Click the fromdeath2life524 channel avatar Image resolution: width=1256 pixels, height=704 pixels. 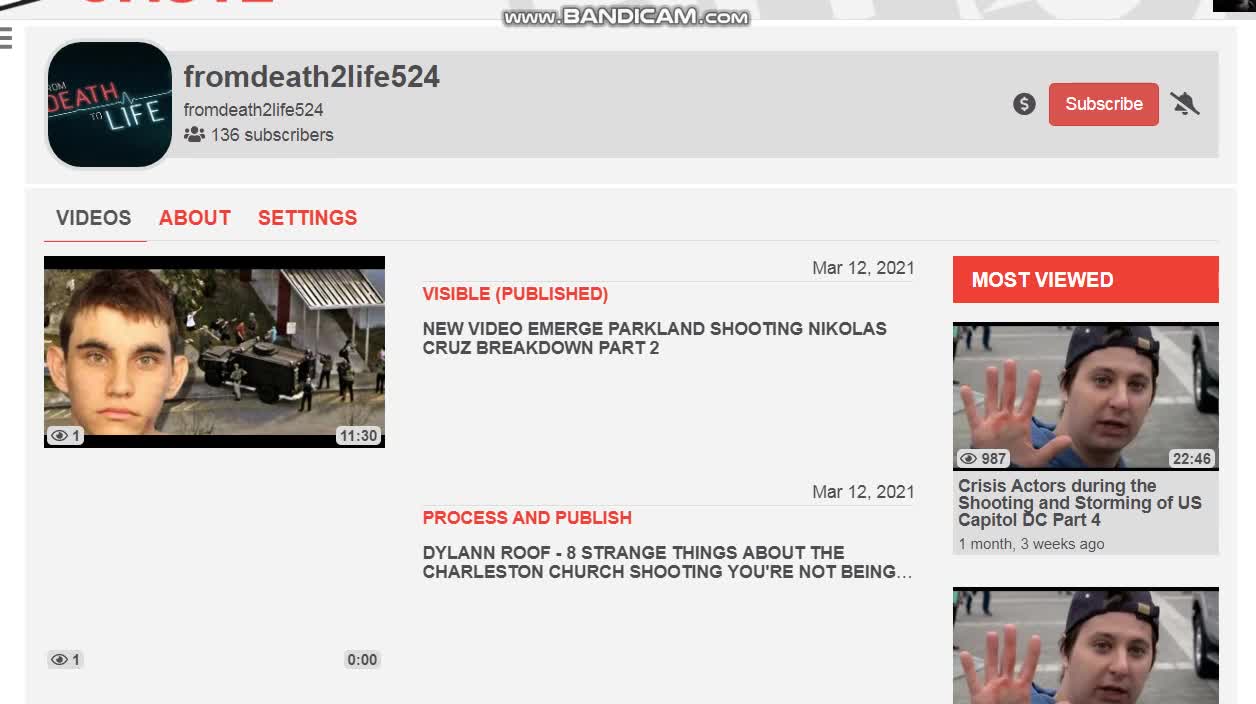pyautogui.click(x=109, y=104)
